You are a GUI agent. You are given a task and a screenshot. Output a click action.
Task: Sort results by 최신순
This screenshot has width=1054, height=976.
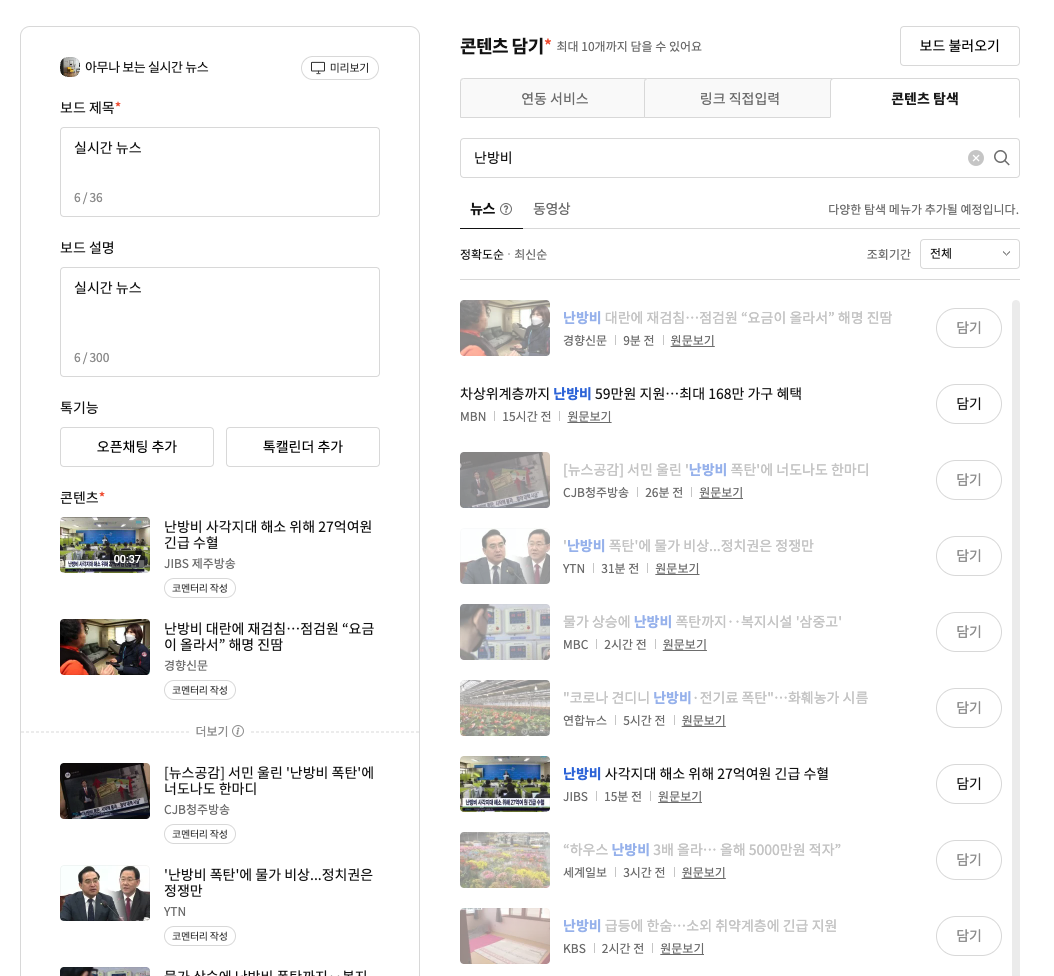[x=530, y=254]
